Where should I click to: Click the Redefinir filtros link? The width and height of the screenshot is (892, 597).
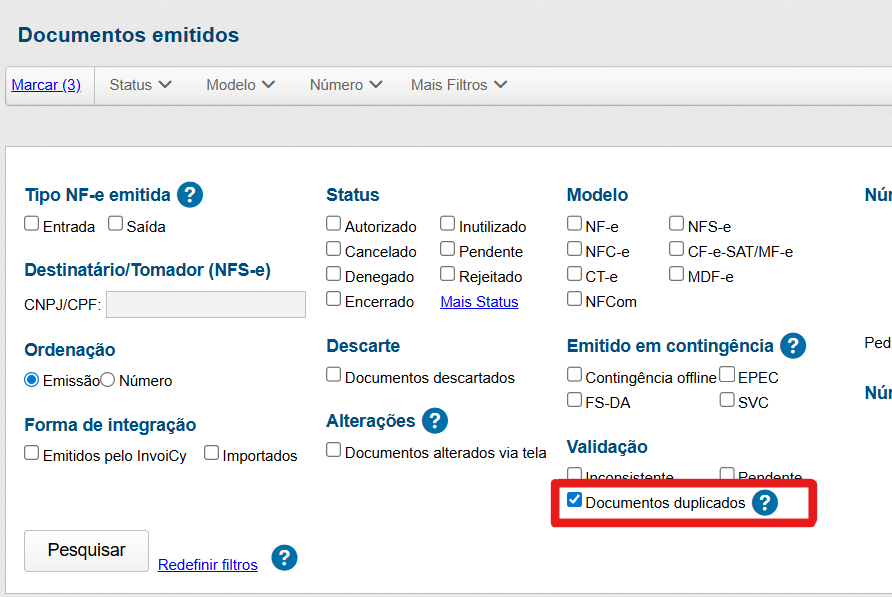tap(207, 565)
